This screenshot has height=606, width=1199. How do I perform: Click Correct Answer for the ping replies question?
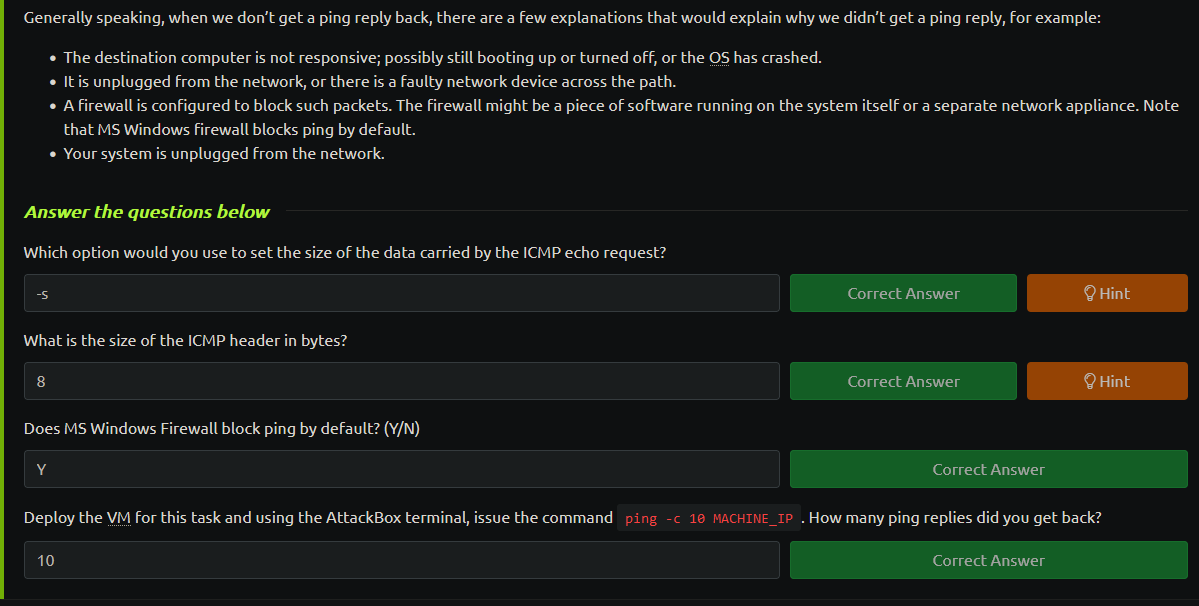(x=989, y=560)
